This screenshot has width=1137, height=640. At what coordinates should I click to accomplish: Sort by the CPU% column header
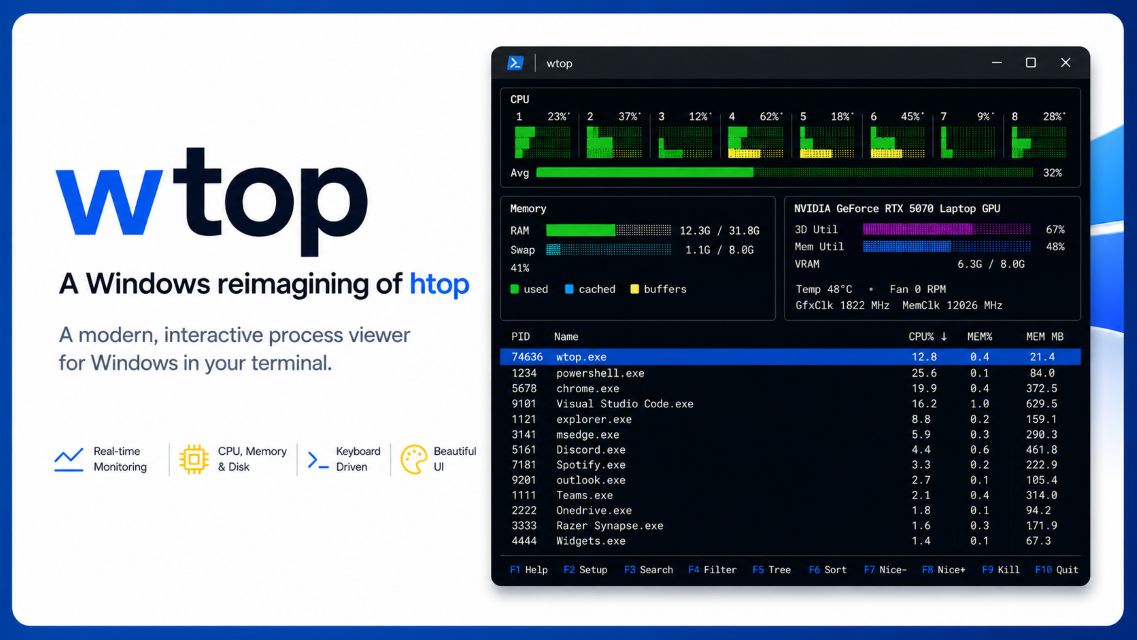(x=927, y=336)
